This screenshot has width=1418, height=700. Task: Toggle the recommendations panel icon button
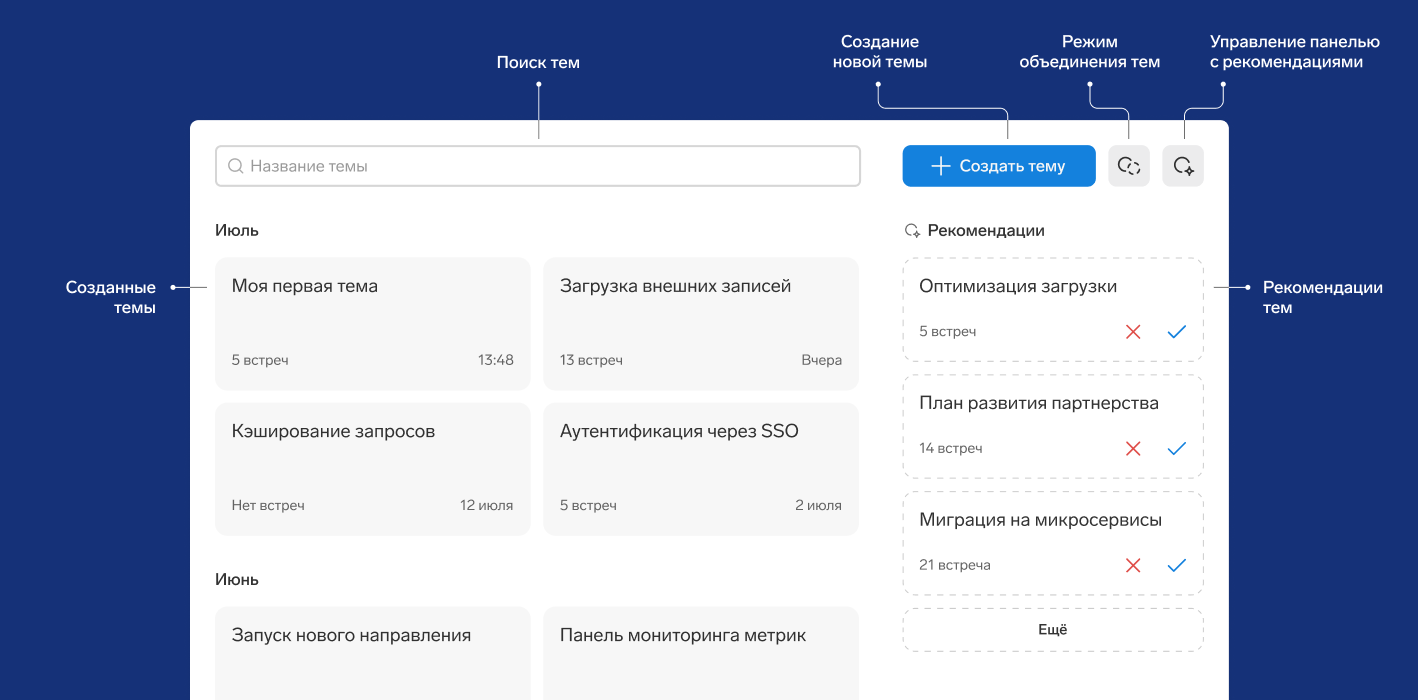coord(1183,166)
